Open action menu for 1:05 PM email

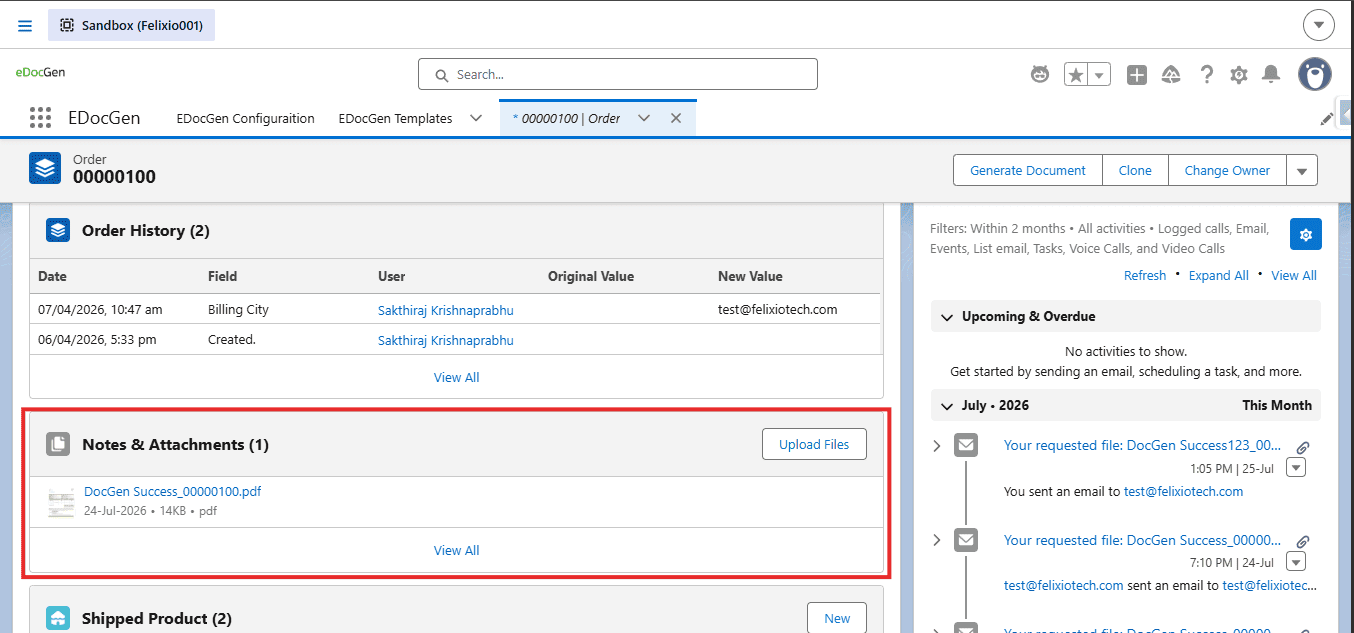tap(1296, 468)
